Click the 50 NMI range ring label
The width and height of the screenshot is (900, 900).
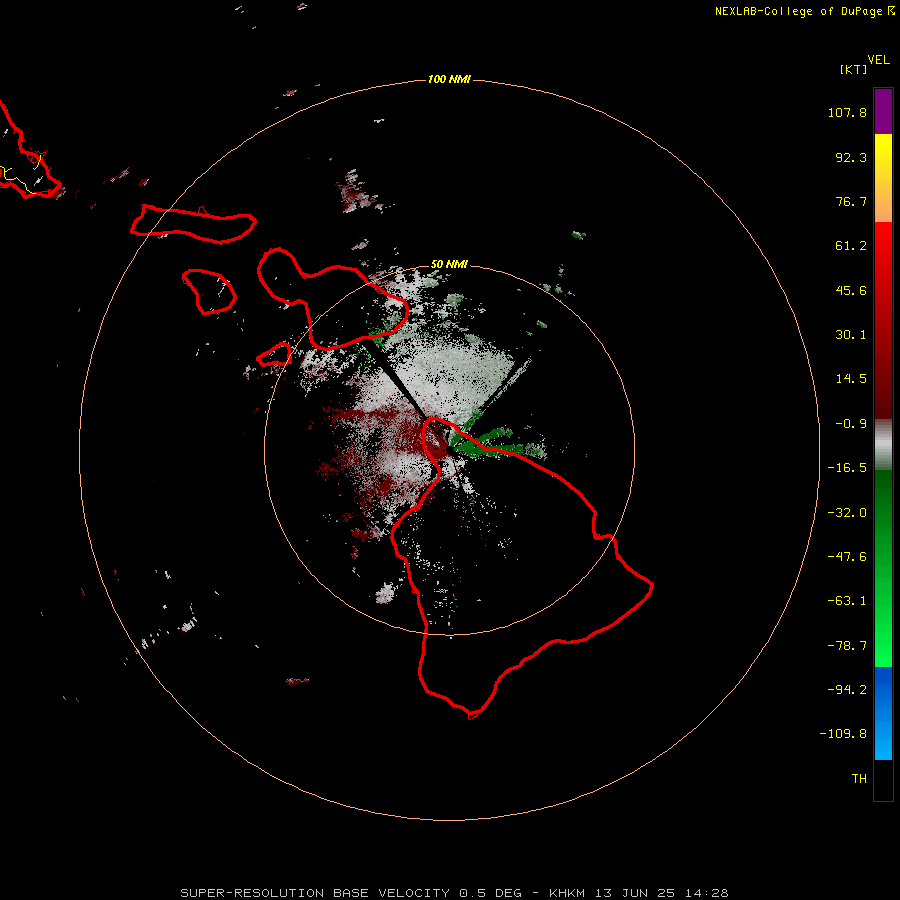coord(449,264)
